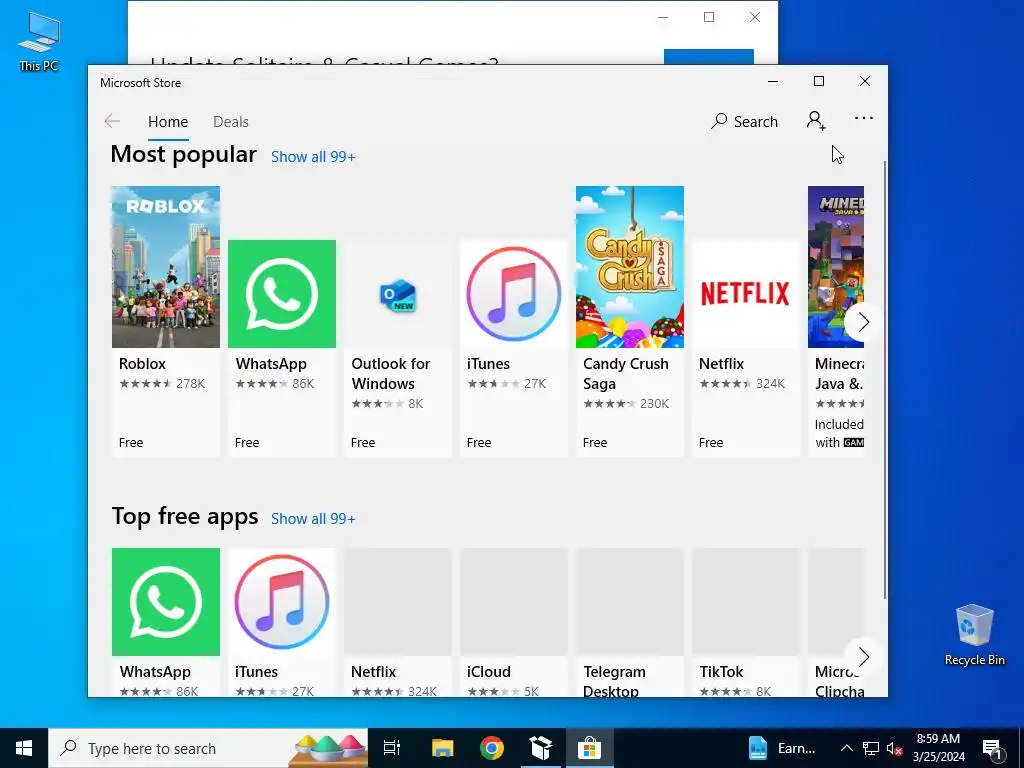1024x768 pixels.
Task: Open the Earn... news widget in taskbar
Action: (x=782, y=748)
